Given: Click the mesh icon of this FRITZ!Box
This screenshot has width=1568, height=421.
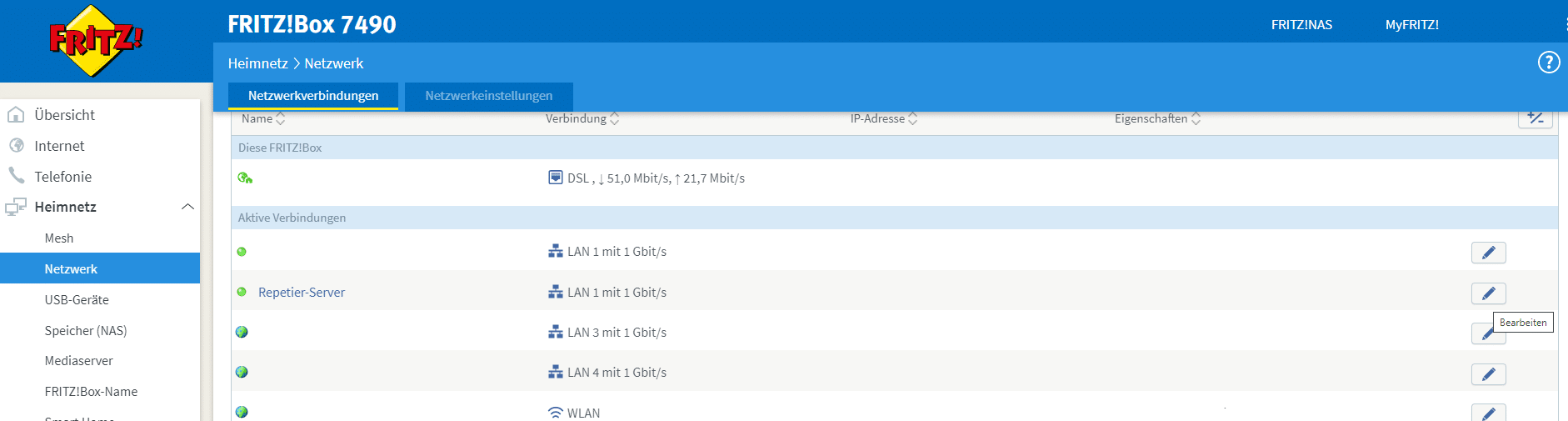Looking at the screenshot, I should 245,178.
